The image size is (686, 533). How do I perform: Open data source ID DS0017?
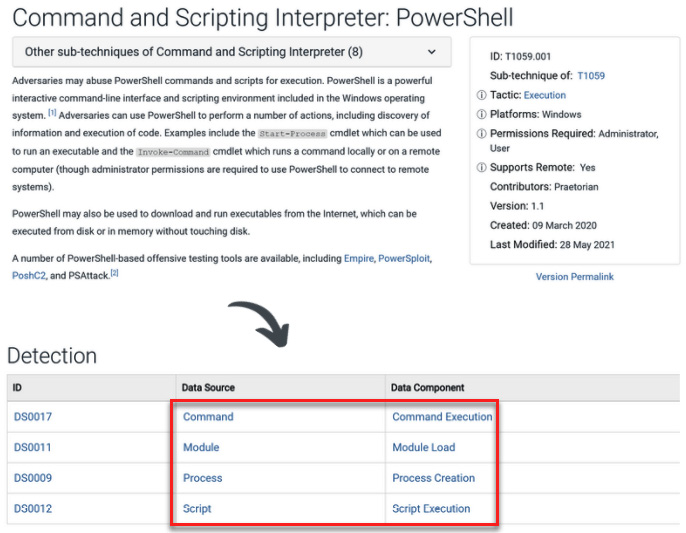coord(33,417)
